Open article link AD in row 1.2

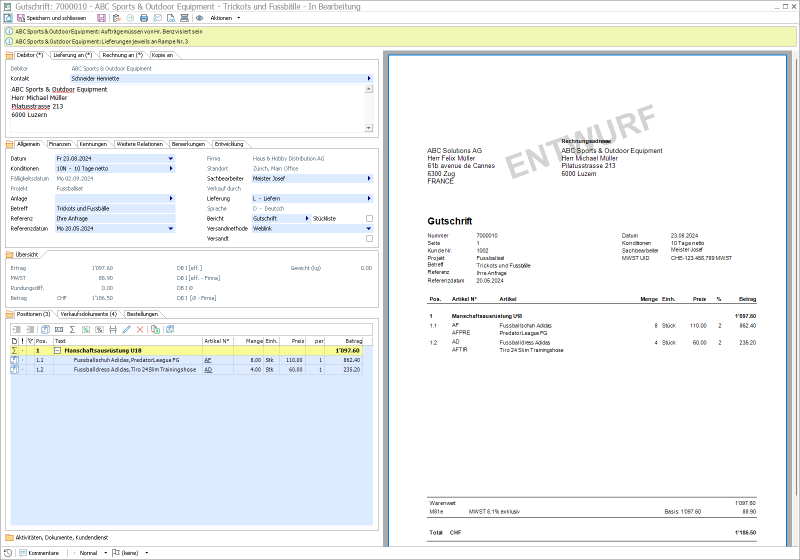208,370
